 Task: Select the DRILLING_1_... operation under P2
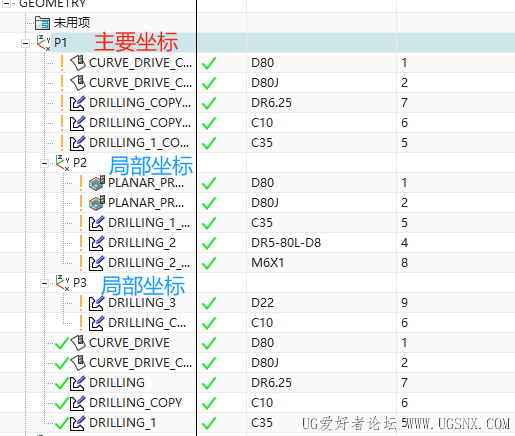149,223
